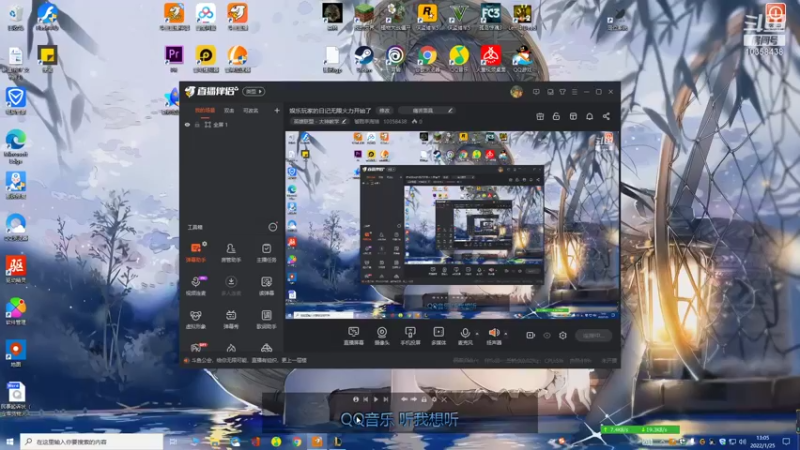Open lyric bar settings gear
Viewport: 800px width, 450px height.
click(x=434, y=399)
